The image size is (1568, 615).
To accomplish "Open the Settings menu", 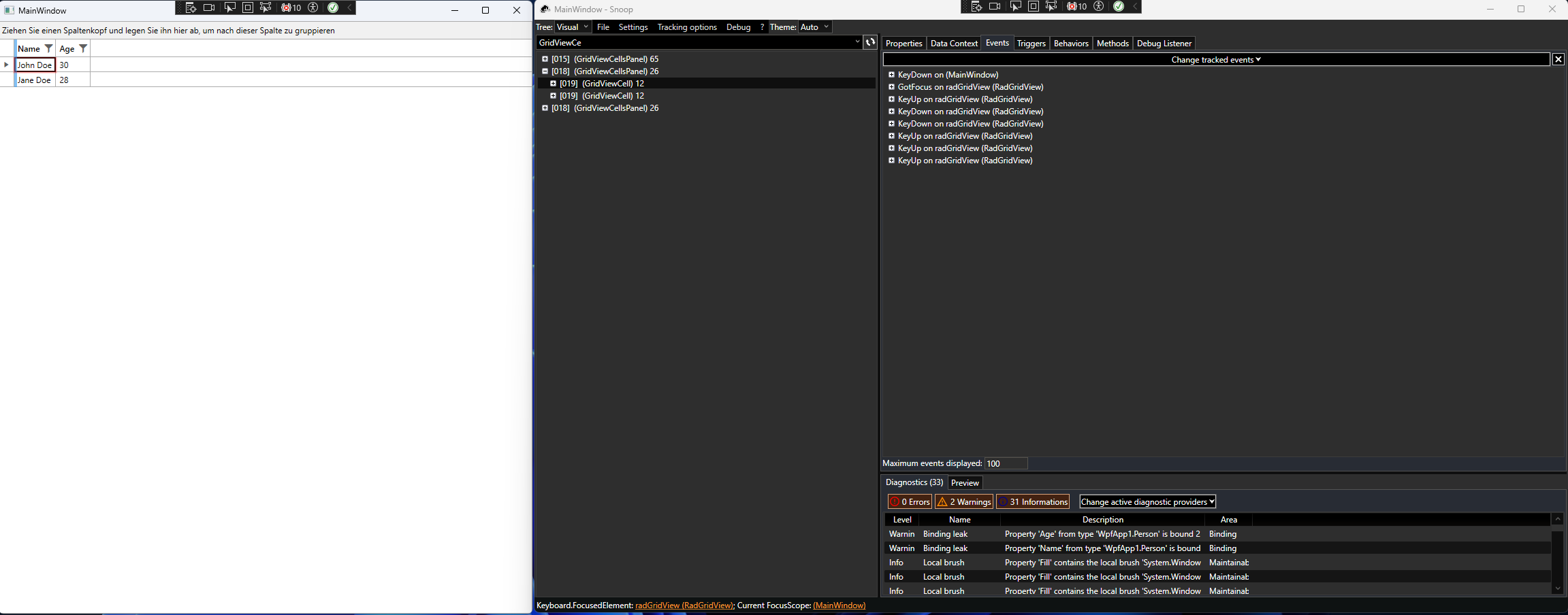I will (633, 27).
